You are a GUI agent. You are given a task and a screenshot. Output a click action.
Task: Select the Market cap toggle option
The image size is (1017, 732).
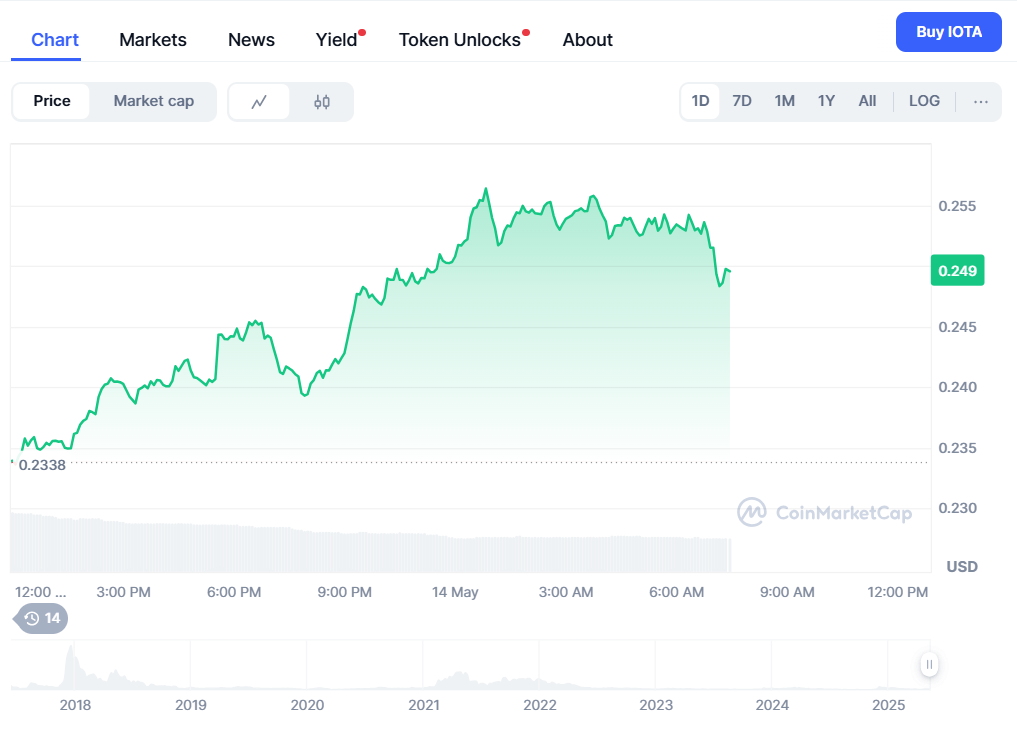click(x=154, y=101)
